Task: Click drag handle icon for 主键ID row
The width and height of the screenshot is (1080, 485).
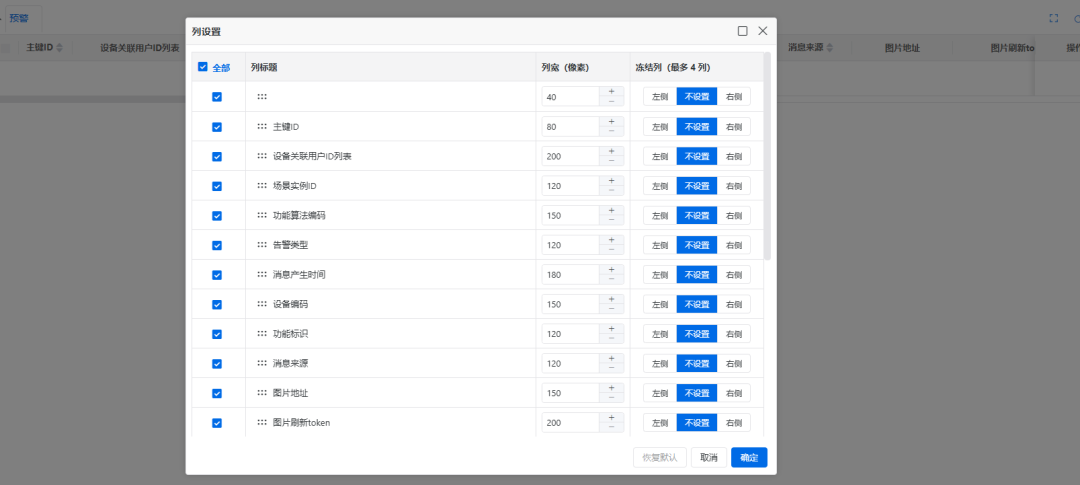Action: pos(262,127)
